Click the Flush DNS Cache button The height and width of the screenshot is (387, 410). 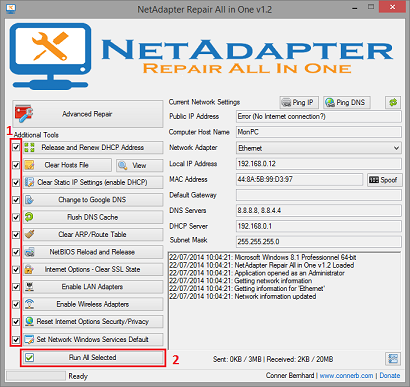click(x=93, y=217)
